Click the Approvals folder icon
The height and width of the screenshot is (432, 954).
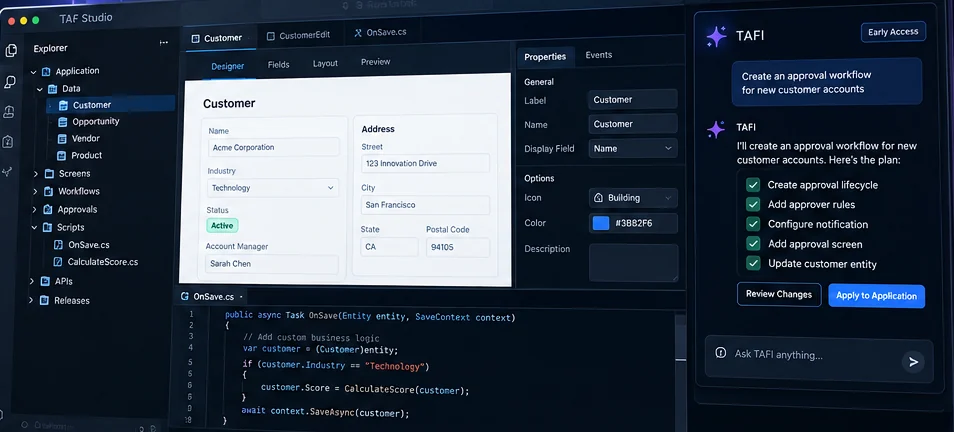click(48, 210)
